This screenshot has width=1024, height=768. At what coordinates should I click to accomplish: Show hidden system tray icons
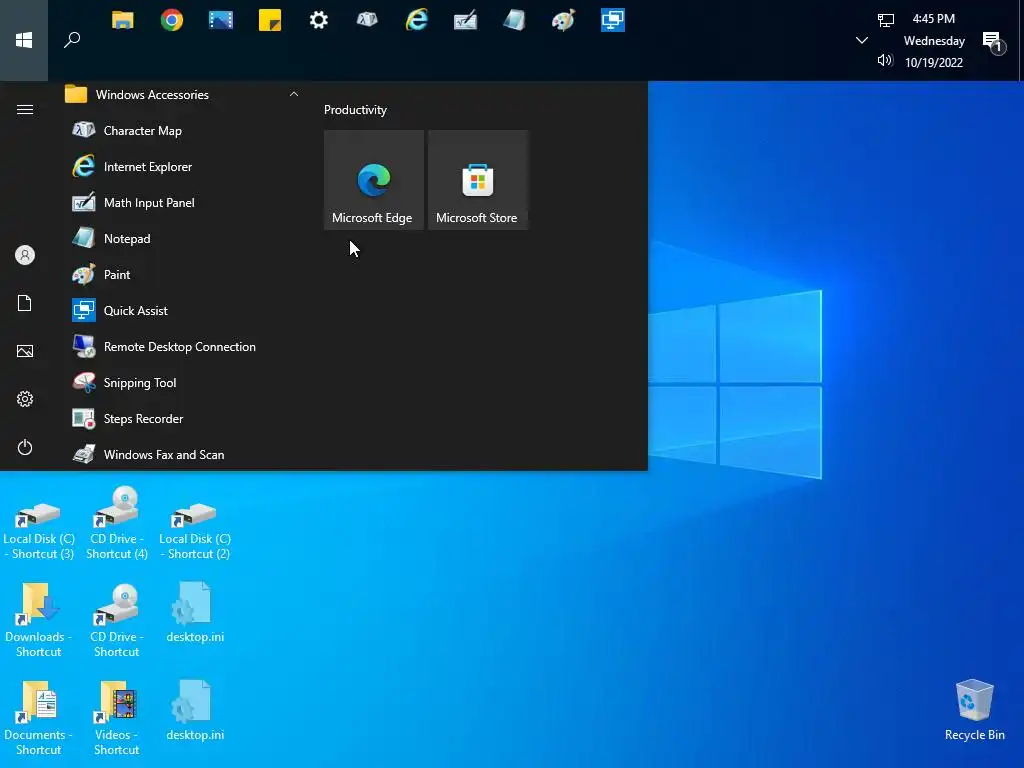point(862,40)
